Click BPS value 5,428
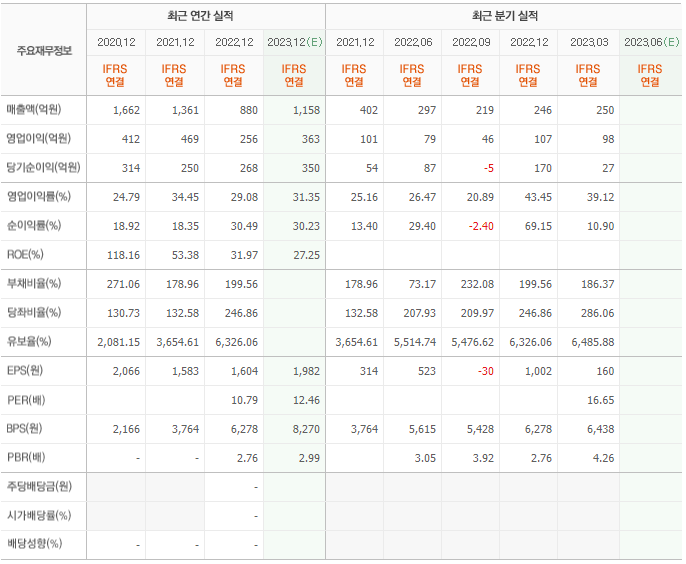The image size is (686, 564). (x=480, y=429)
